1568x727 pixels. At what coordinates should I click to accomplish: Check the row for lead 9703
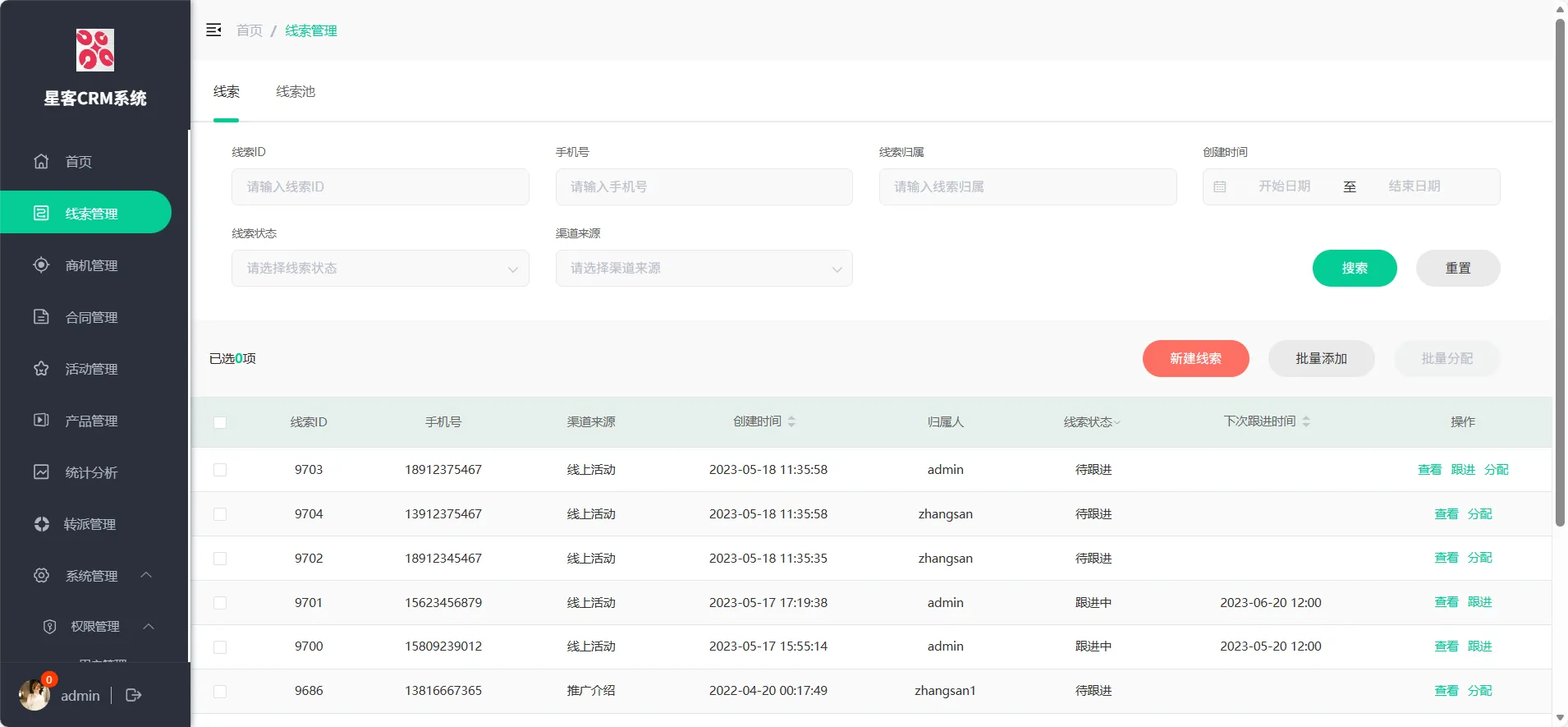coord(220,470)
